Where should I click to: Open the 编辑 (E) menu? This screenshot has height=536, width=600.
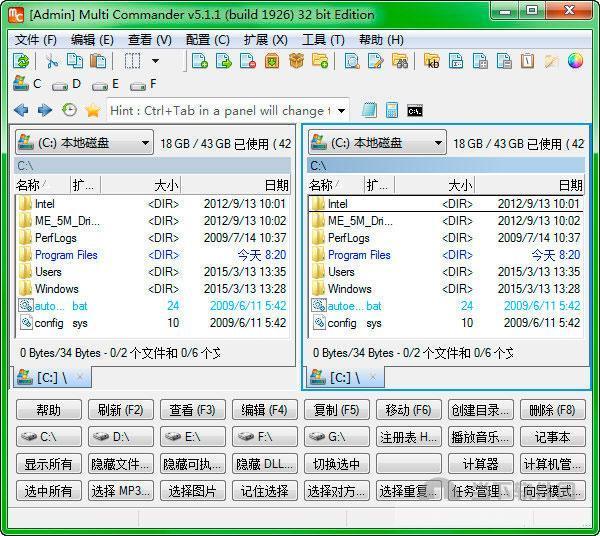(x=92, y=39)
